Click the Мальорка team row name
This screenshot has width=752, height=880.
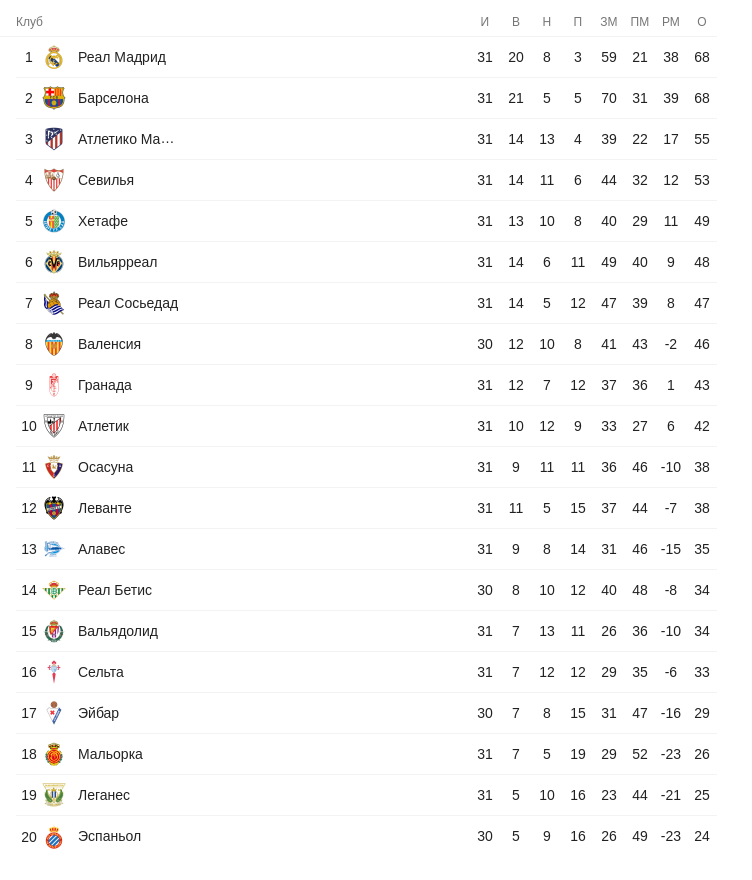coord(110,754)
